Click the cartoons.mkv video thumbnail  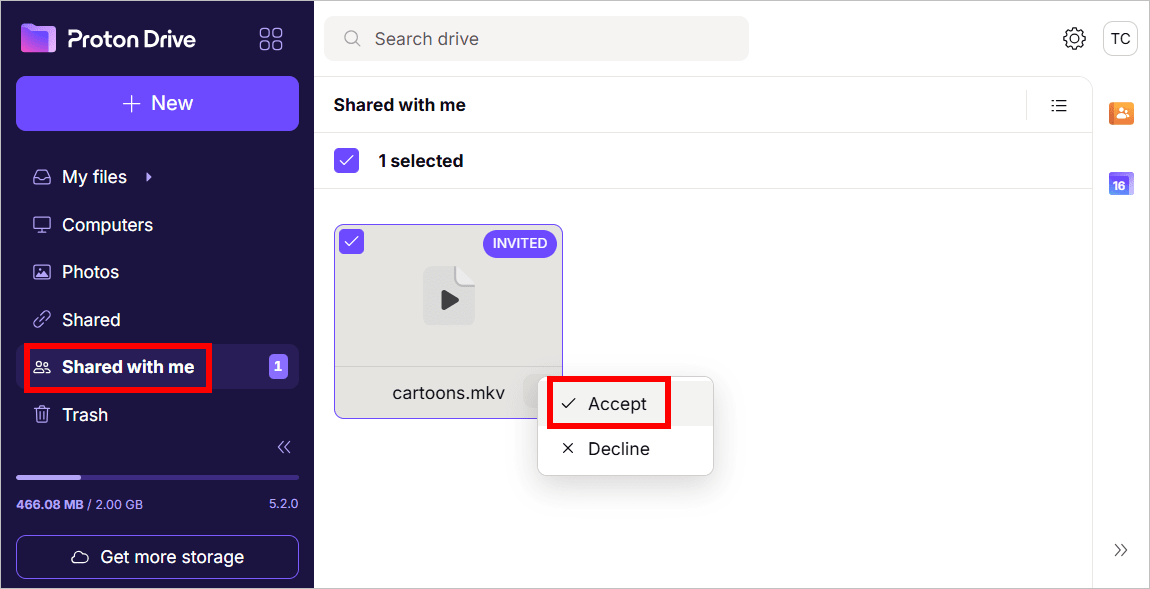(449, 296)
